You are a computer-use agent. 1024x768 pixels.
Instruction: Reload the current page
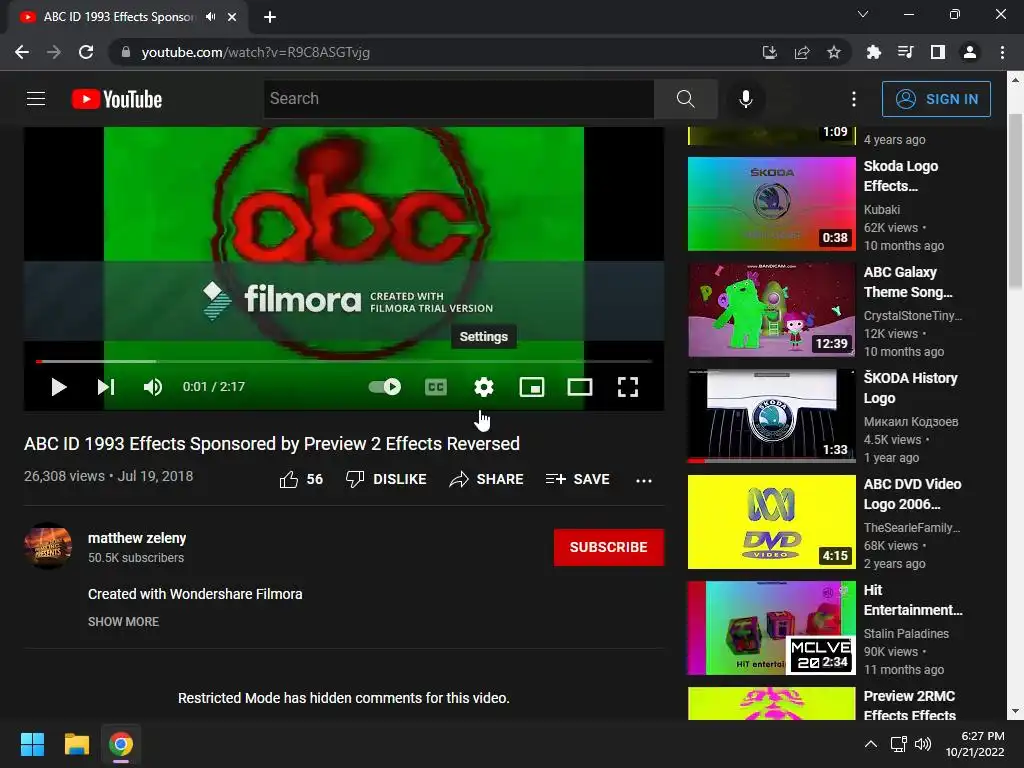pyautogui.click(x=86, y=52)
